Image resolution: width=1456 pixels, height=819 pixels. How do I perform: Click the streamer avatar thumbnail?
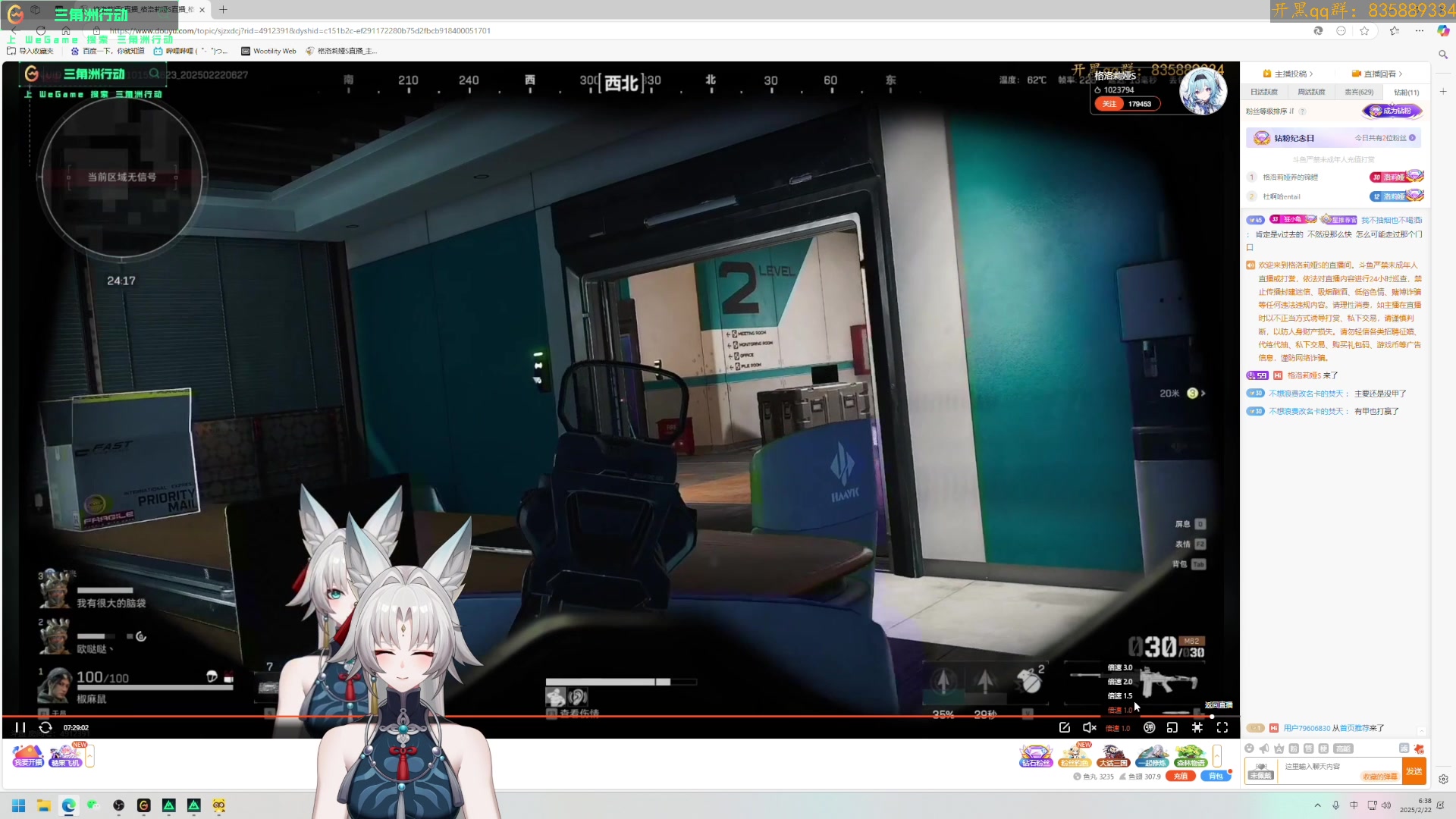[1203, 91]
